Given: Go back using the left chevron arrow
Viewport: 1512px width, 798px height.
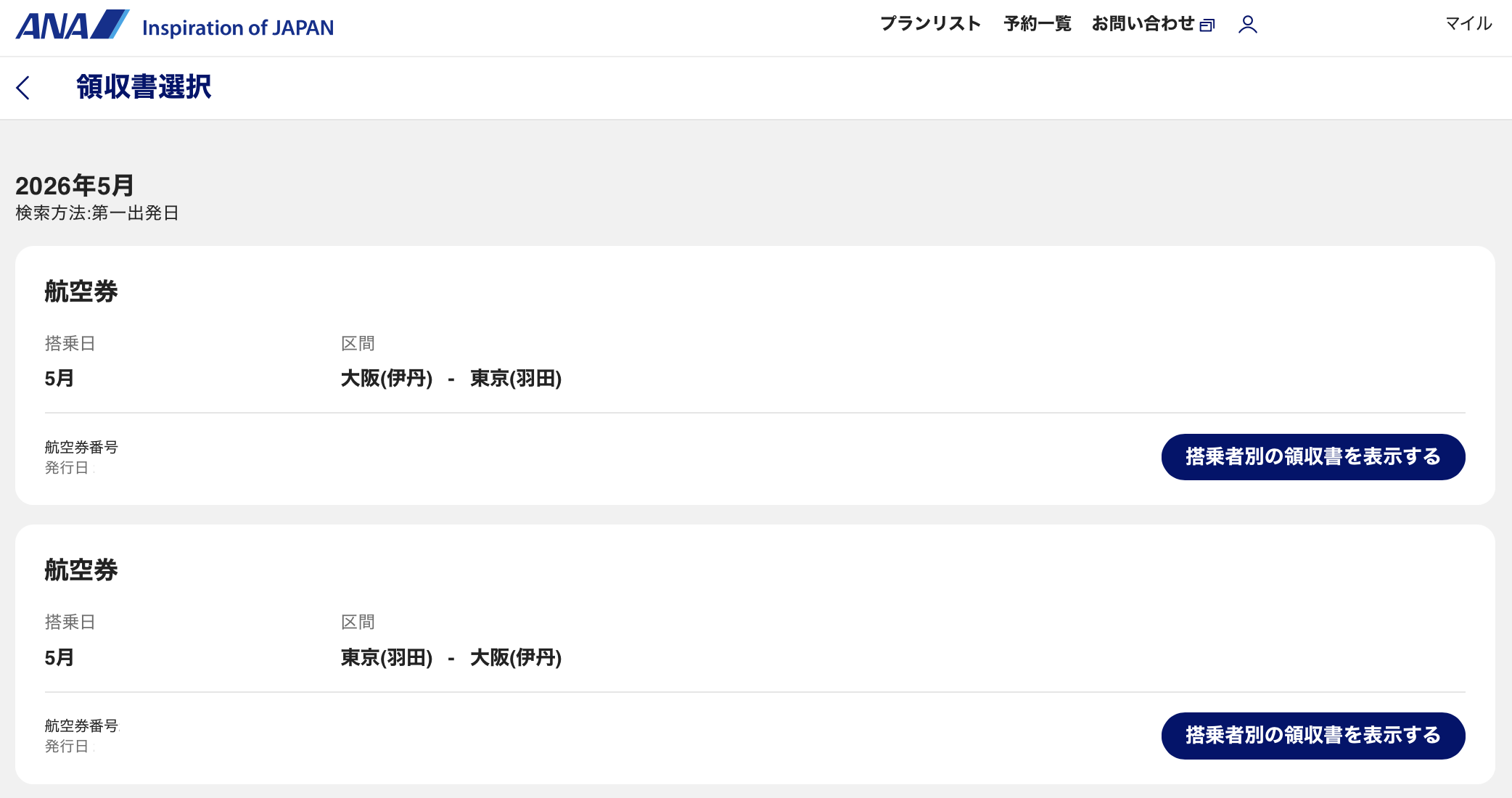Looking at the screenshot, I should pyautogui.click(x=23, y=88).
